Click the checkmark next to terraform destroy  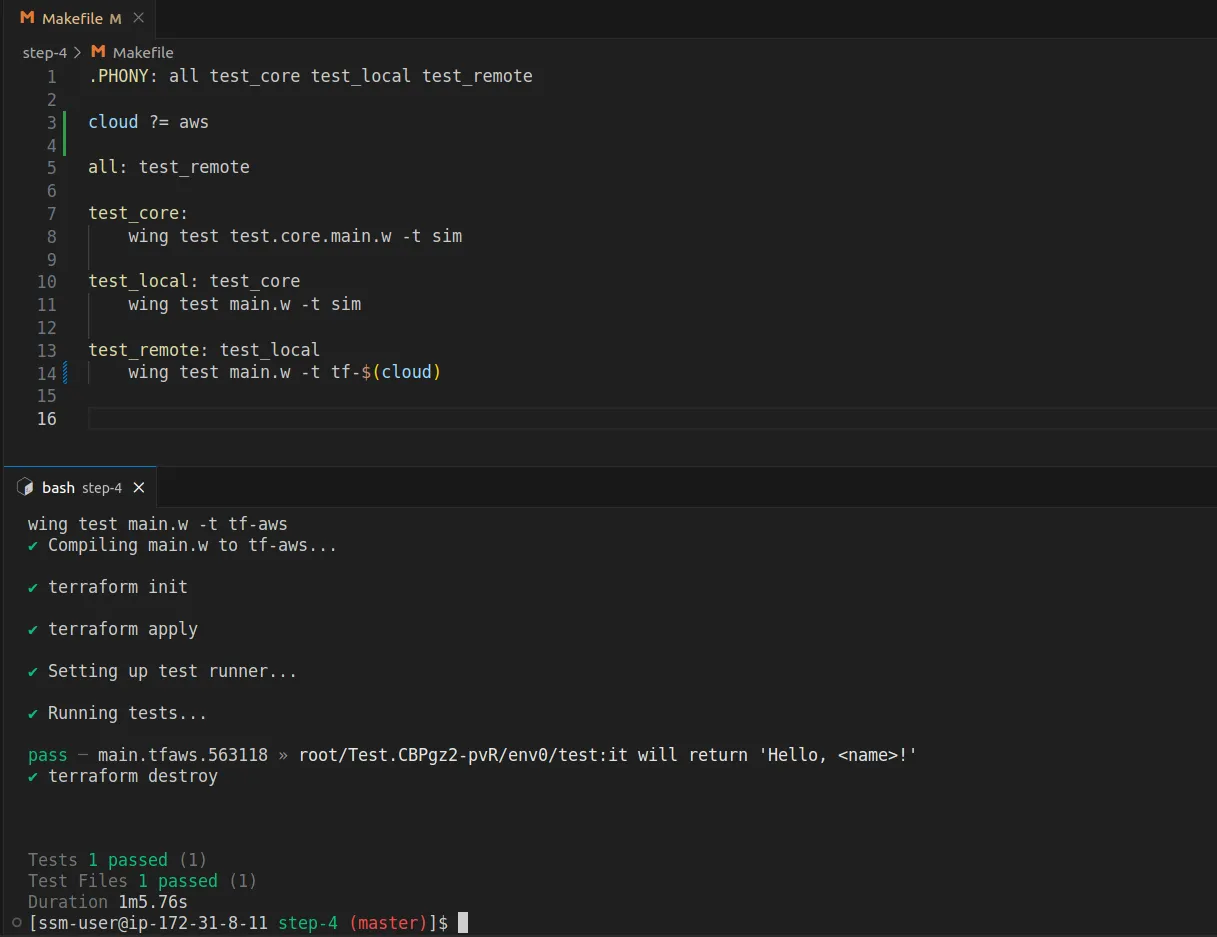coord(33,776)
